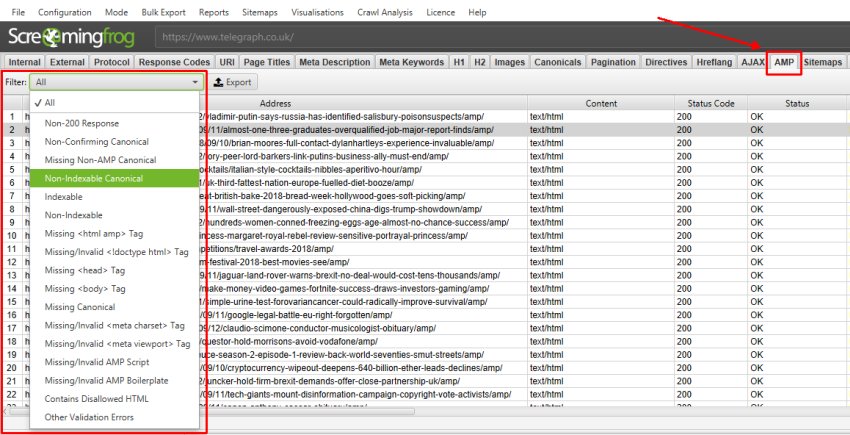
Task: Switch to the AMP tab
Action: click(784, 62)
